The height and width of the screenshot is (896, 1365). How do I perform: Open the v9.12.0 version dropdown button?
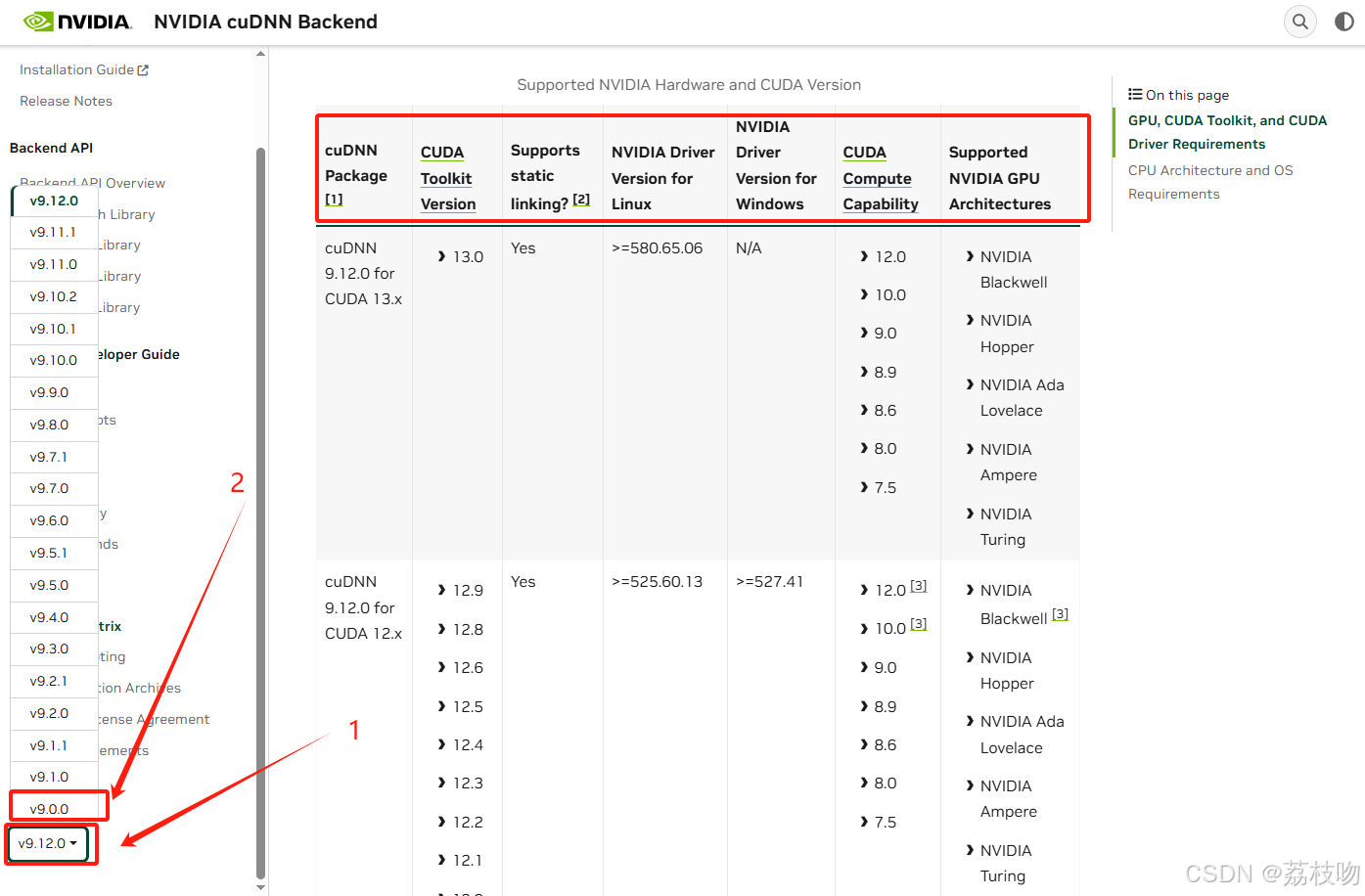[x=47, y=843]
